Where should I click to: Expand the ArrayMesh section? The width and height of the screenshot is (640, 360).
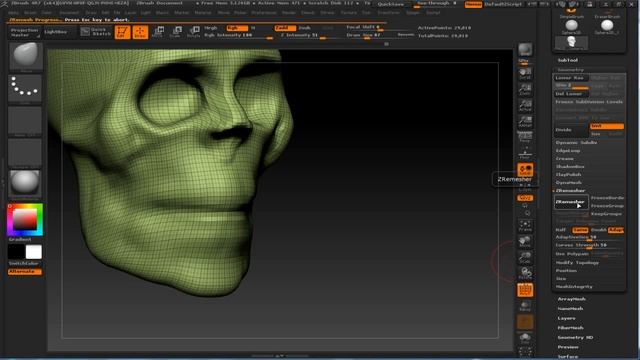(x=571, y=299)
